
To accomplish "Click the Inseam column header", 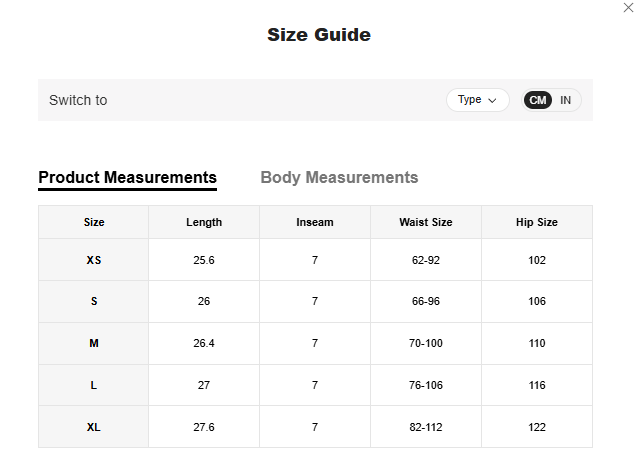I will [x=315, y=222].
